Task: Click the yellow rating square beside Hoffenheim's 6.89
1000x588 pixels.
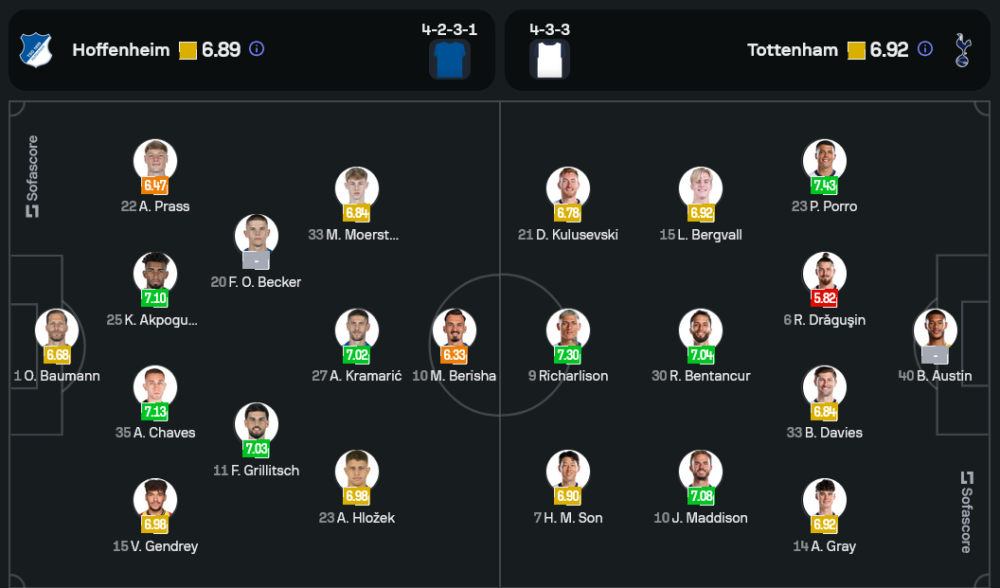Action: (x=188, y=50)
